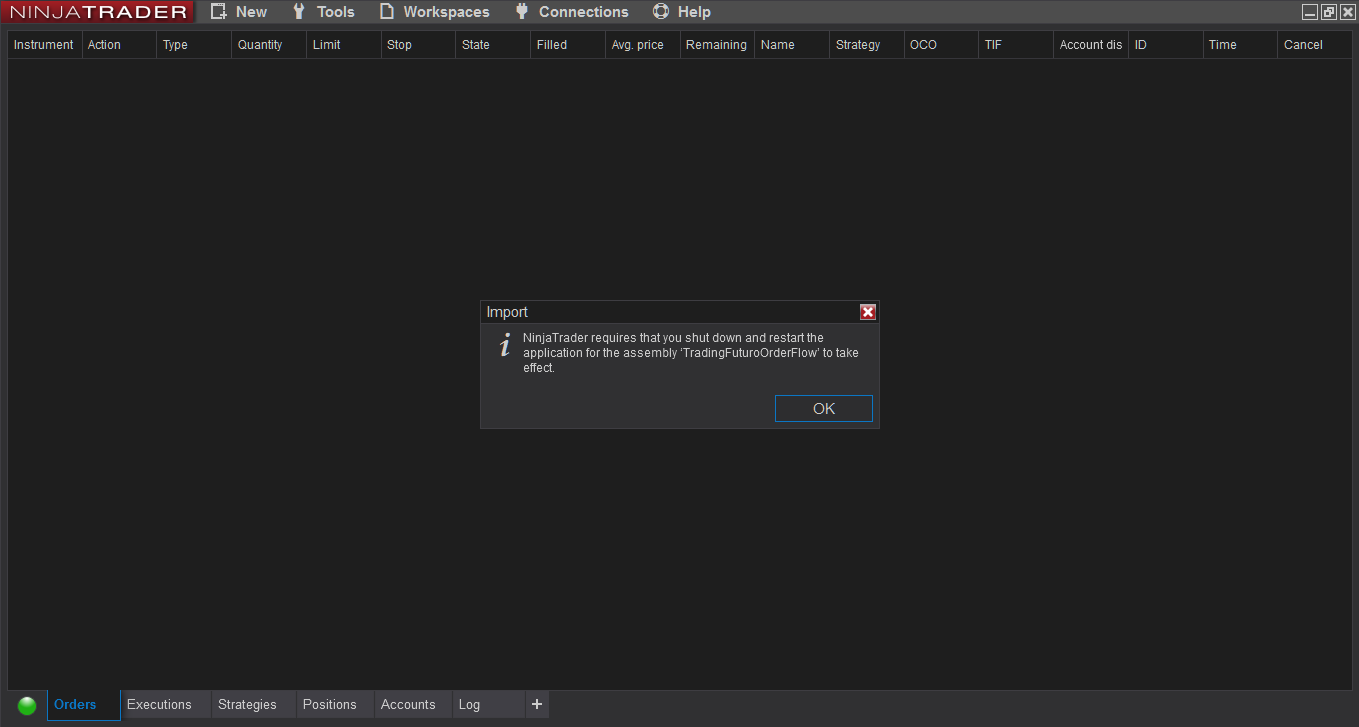The width and height of the screenshot is (1359, 727).
Task: Switch to the Strategies tab
Action: click(254, 705)
